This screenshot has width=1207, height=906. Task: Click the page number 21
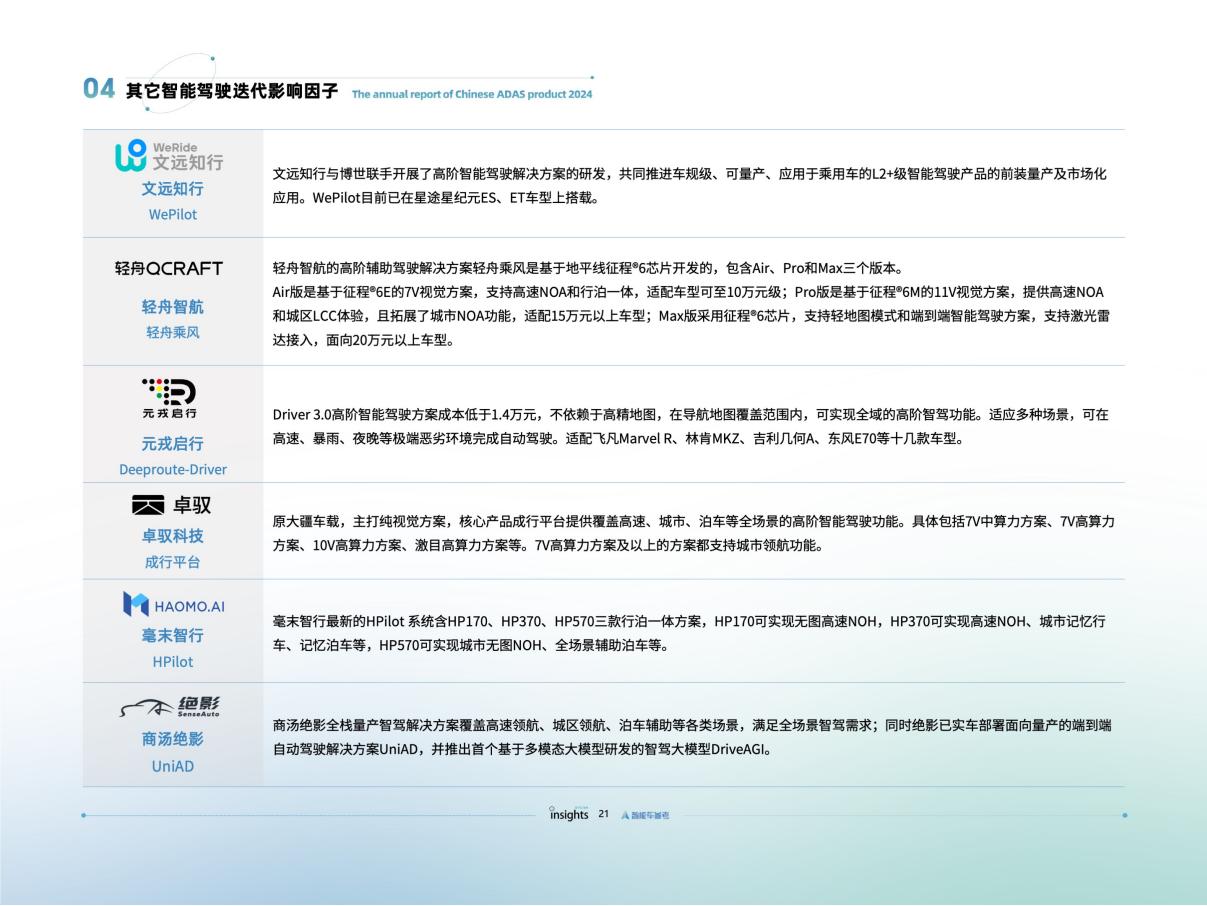click(603, 815)
